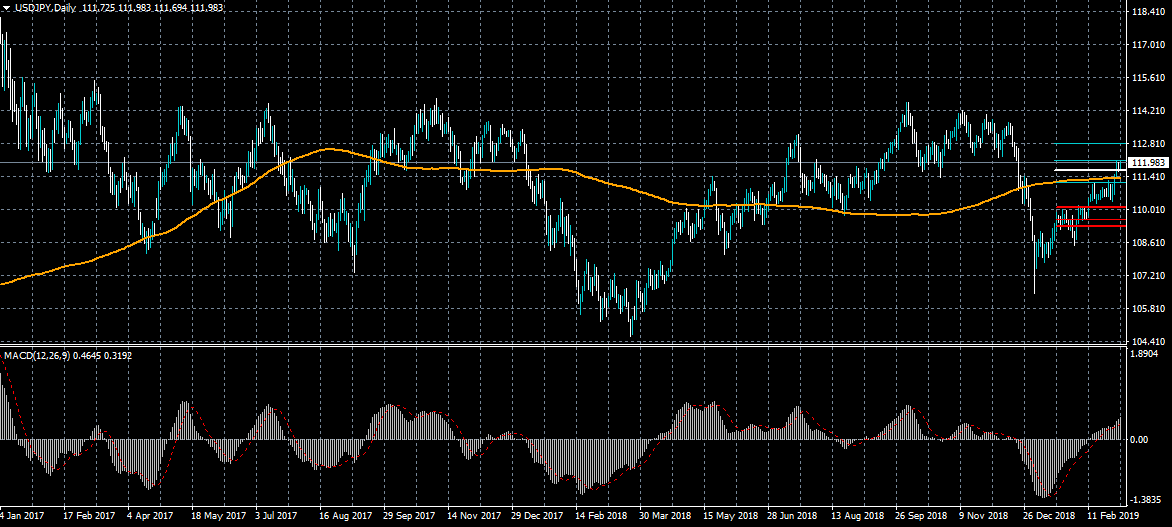The width and height of the screenshot is (1172, 527).
Task: Select the lowest red horizontal line
Action: (1091, 226)
